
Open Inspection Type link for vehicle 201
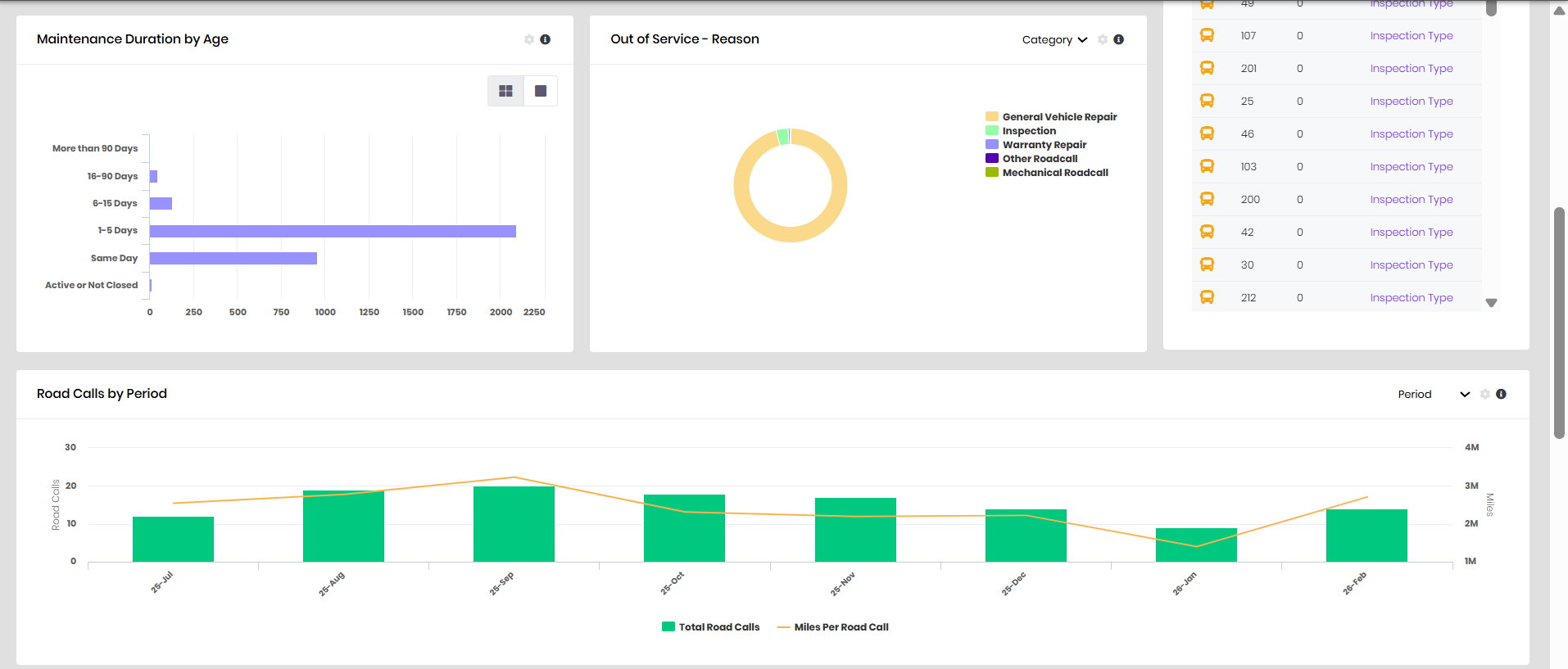(x=1411, y=68)
